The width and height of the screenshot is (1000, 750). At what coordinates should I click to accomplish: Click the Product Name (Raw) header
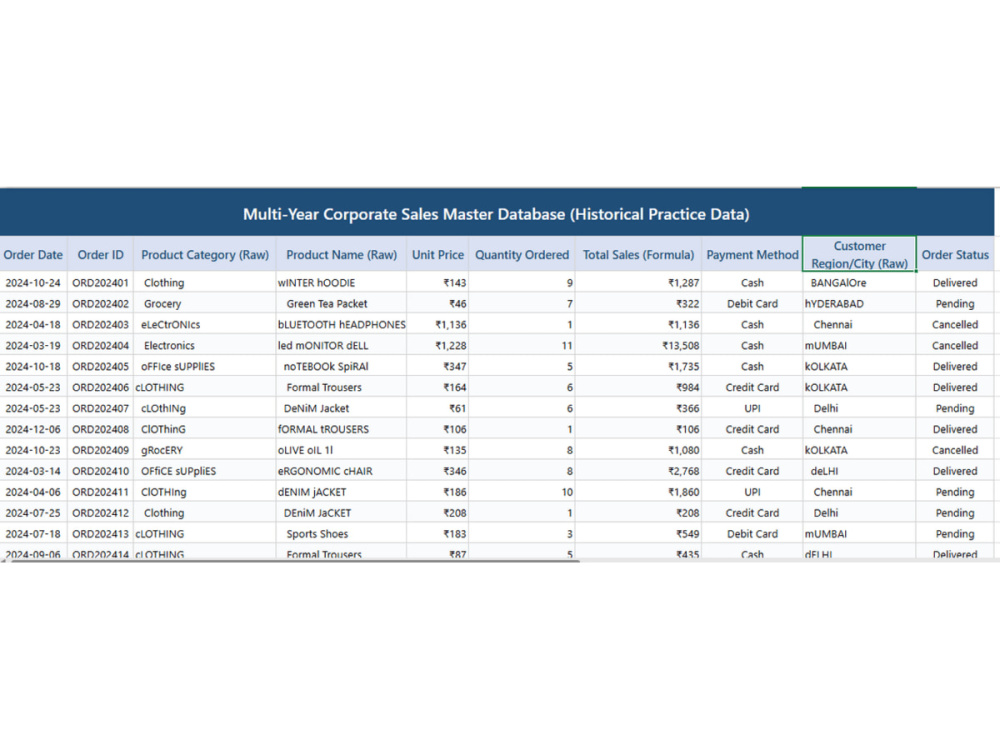click(341, 254)
